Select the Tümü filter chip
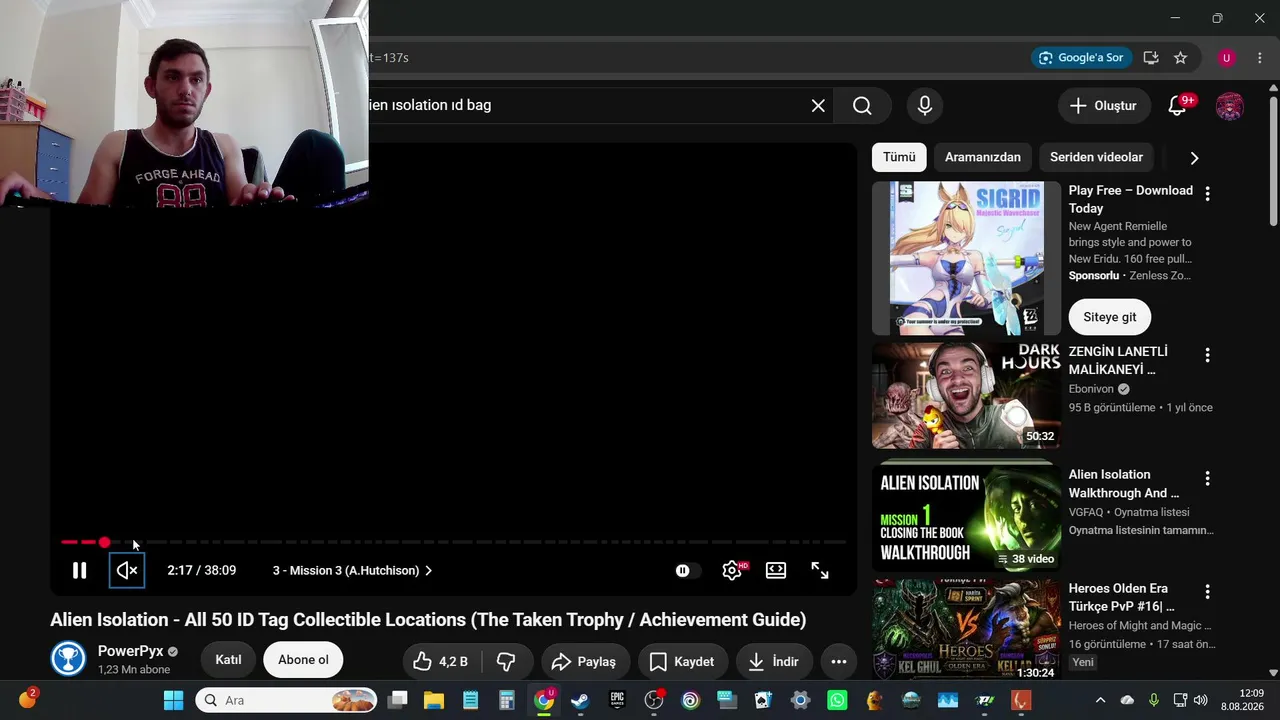1280x720 pixels. pos(899,157)
